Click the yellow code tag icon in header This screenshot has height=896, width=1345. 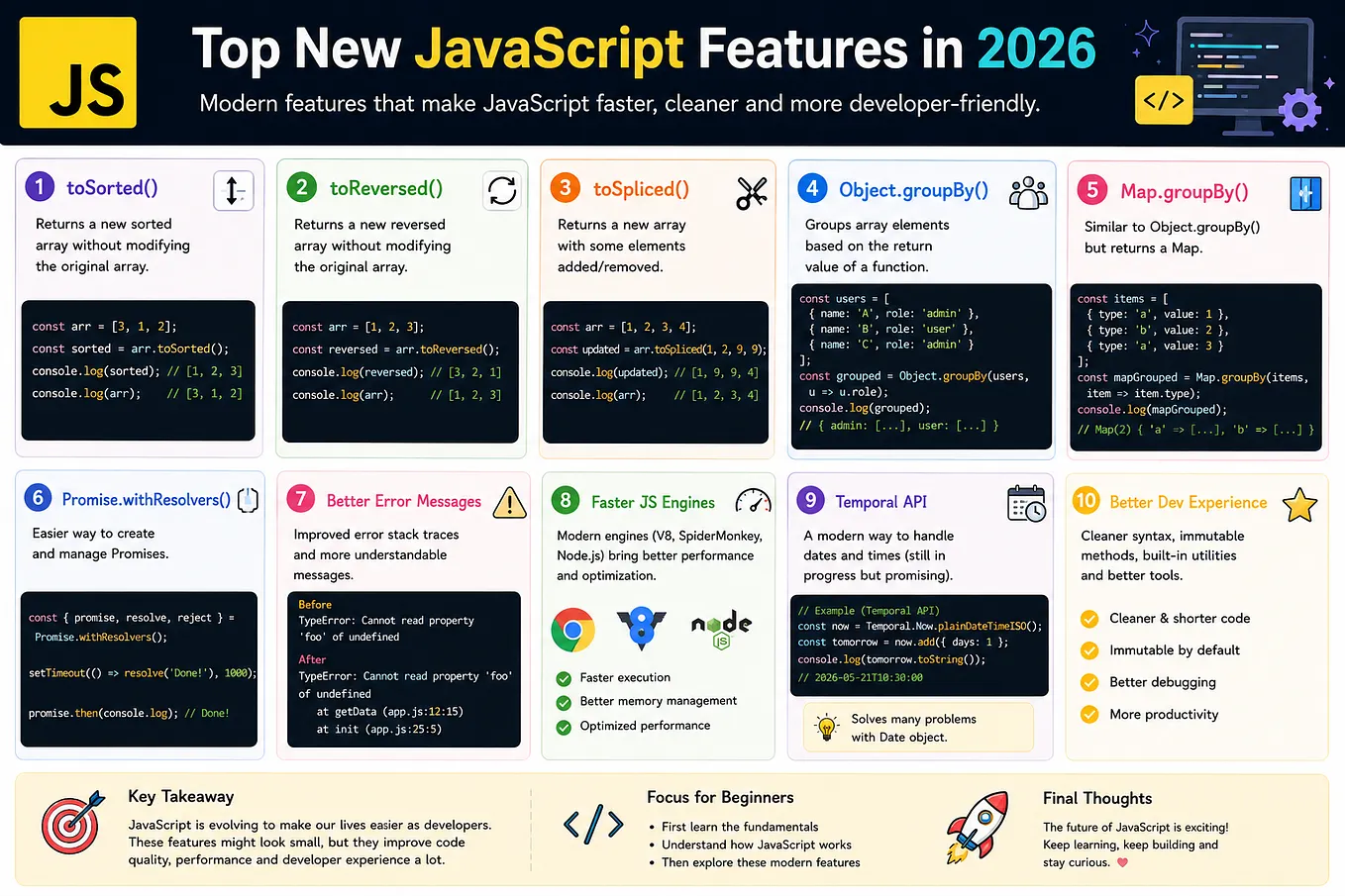(1164, 100)
